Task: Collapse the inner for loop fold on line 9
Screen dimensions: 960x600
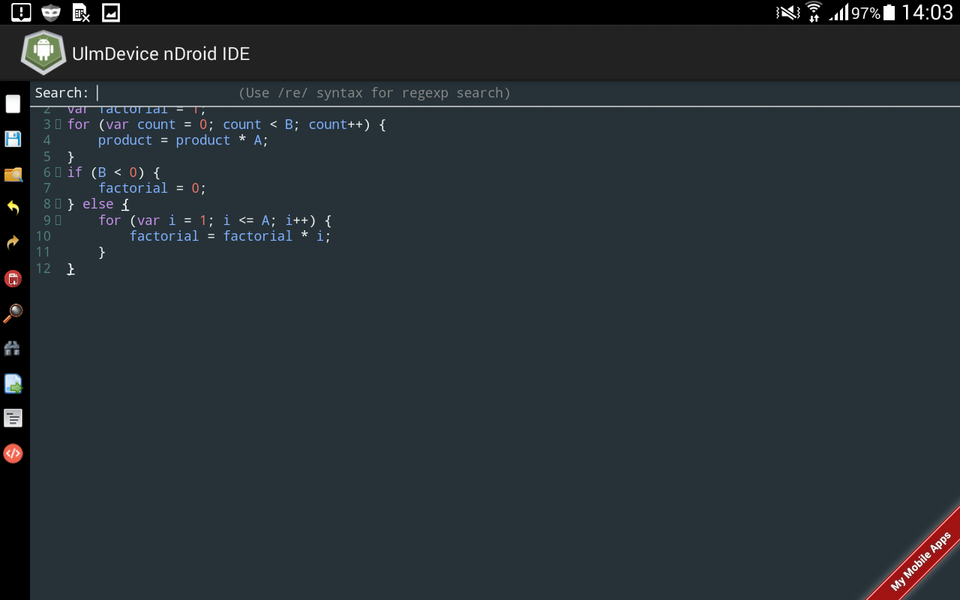Action: click(x=58, y=220)
